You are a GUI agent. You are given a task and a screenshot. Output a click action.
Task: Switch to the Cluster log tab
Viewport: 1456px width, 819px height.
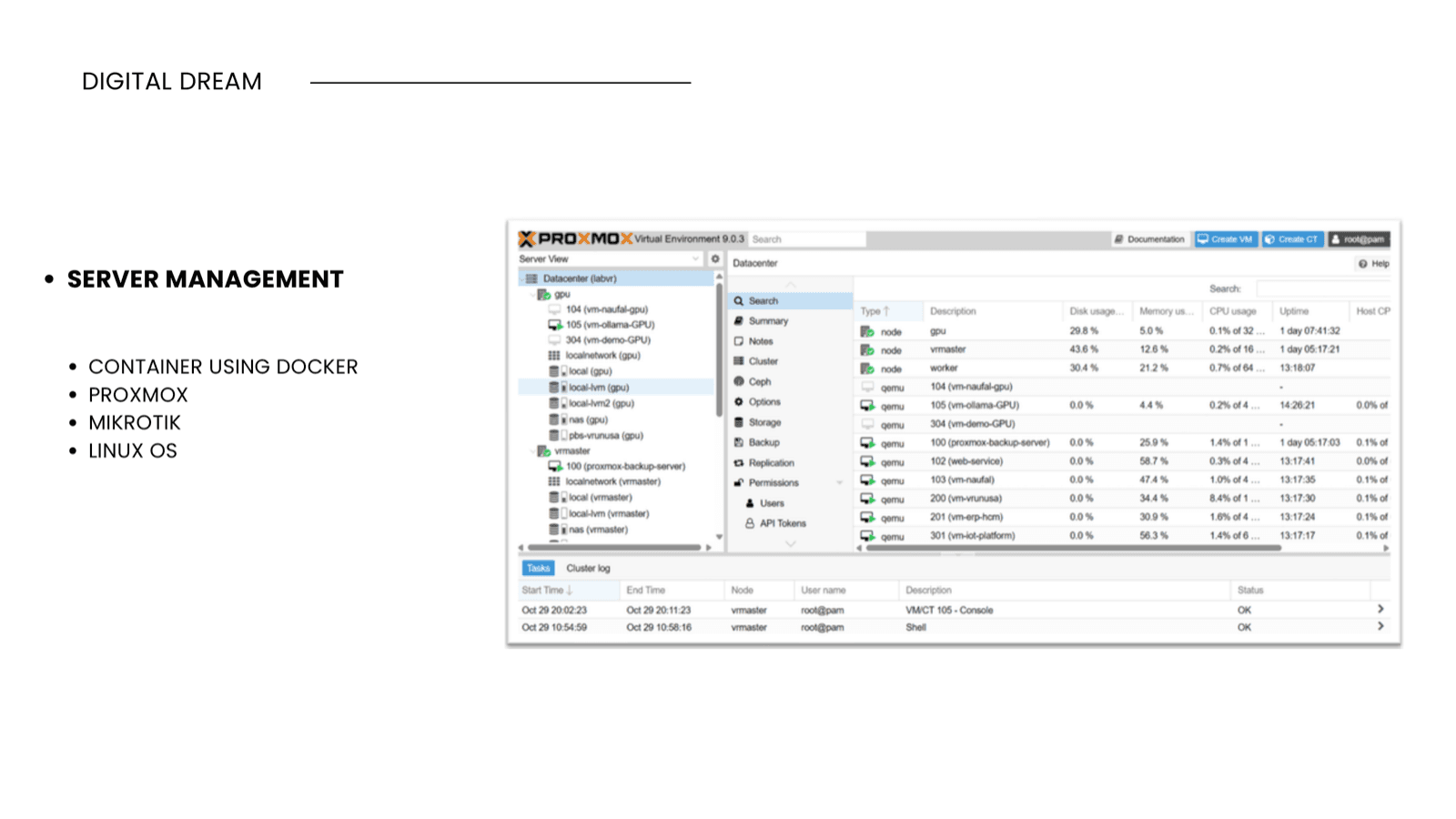(x=588, y=569)
